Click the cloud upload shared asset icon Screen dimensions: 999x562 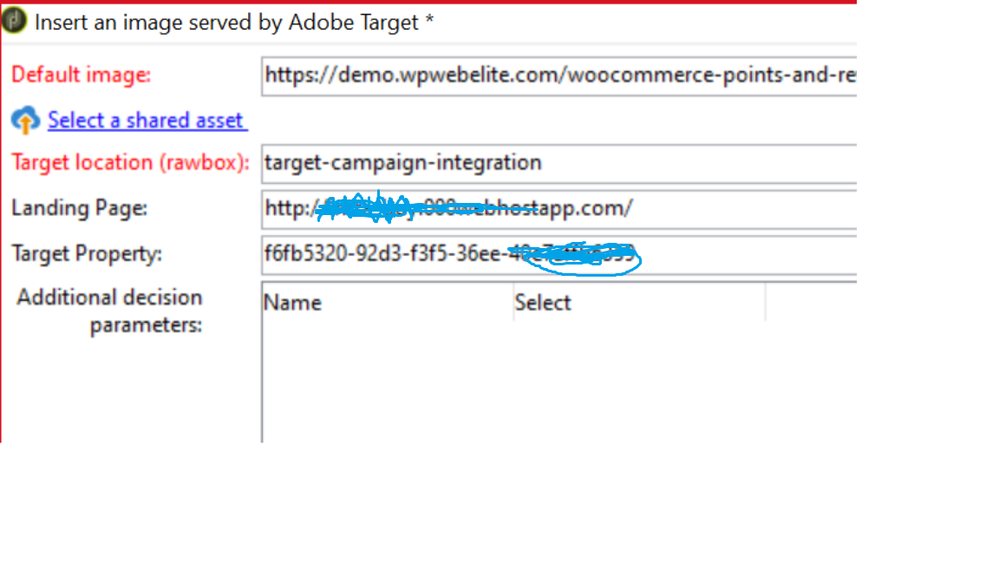point(25,120)
